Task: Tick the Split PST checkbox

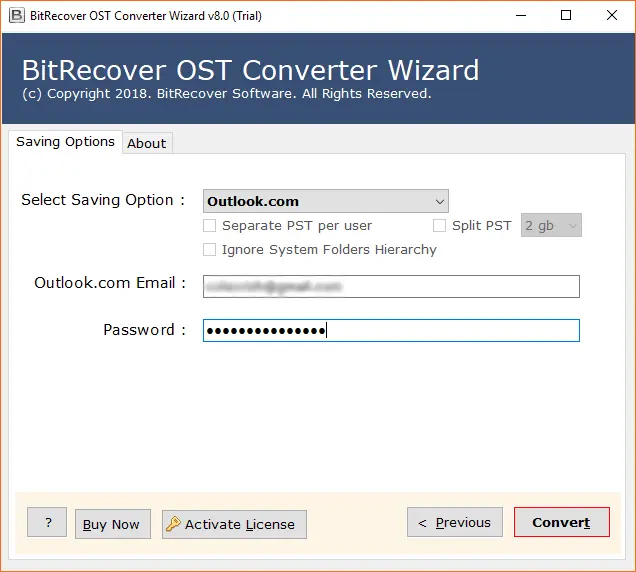Action: 439,226
